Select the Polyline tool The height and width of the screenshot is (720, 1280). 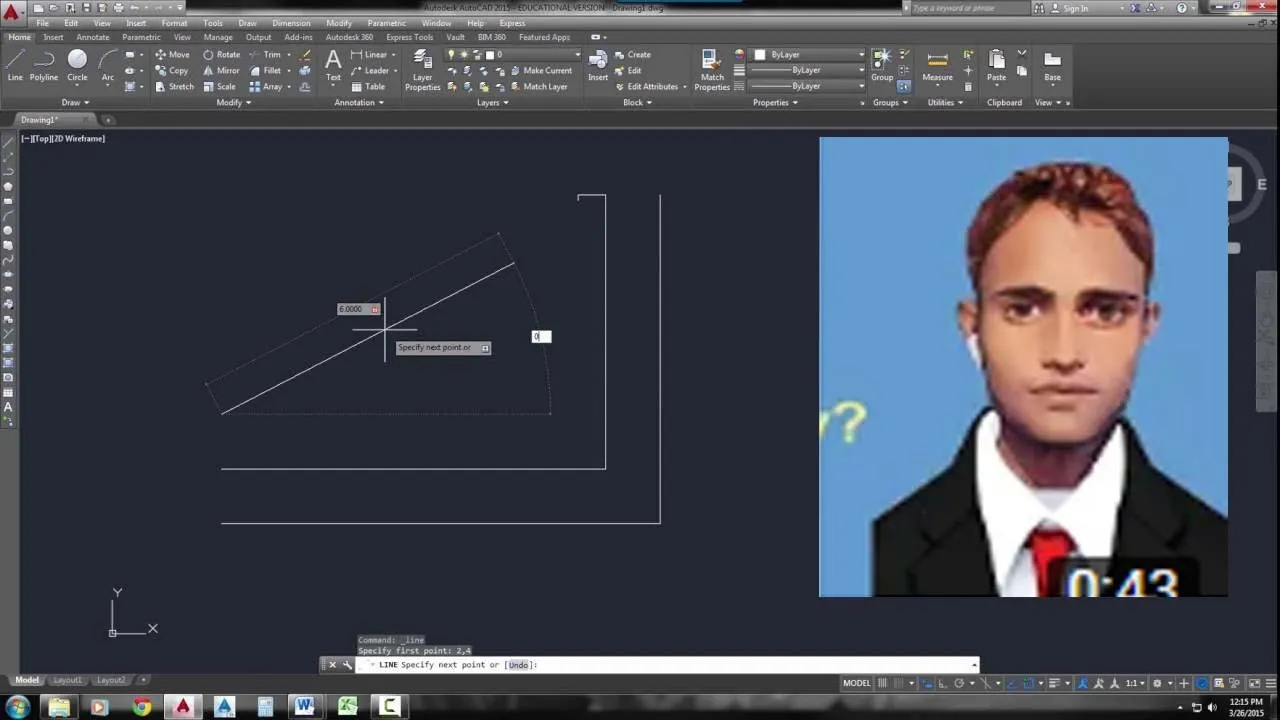(x=44, y=65)
